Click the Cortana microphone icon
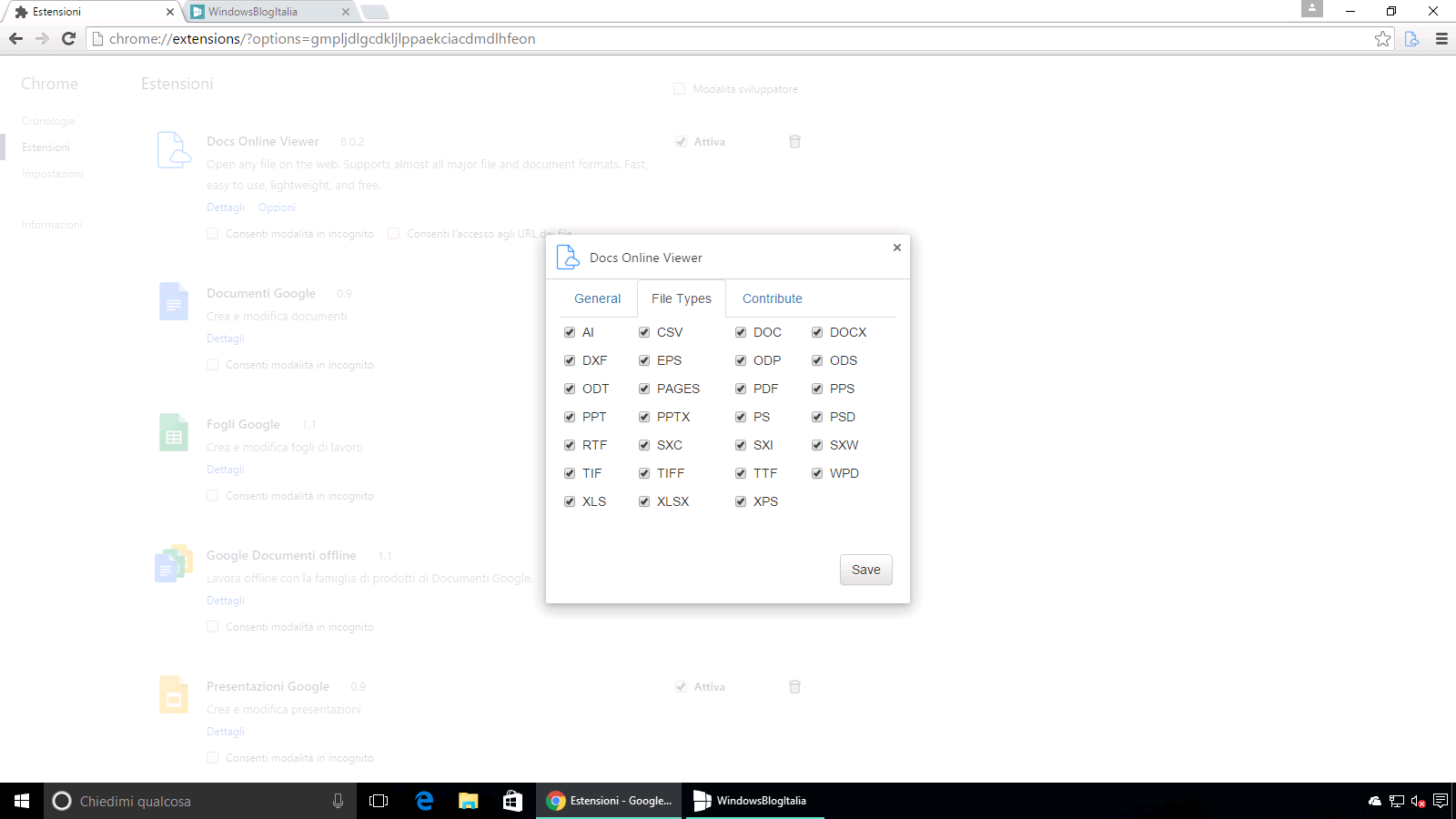1456x819 pixels. (x=338, y=801)
